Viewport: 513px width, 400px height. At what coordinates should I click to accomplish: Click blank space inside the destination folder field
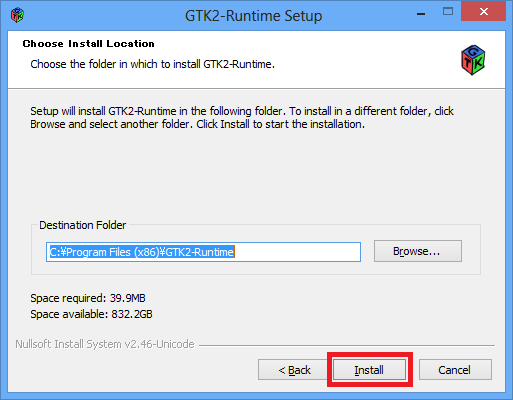297,252
